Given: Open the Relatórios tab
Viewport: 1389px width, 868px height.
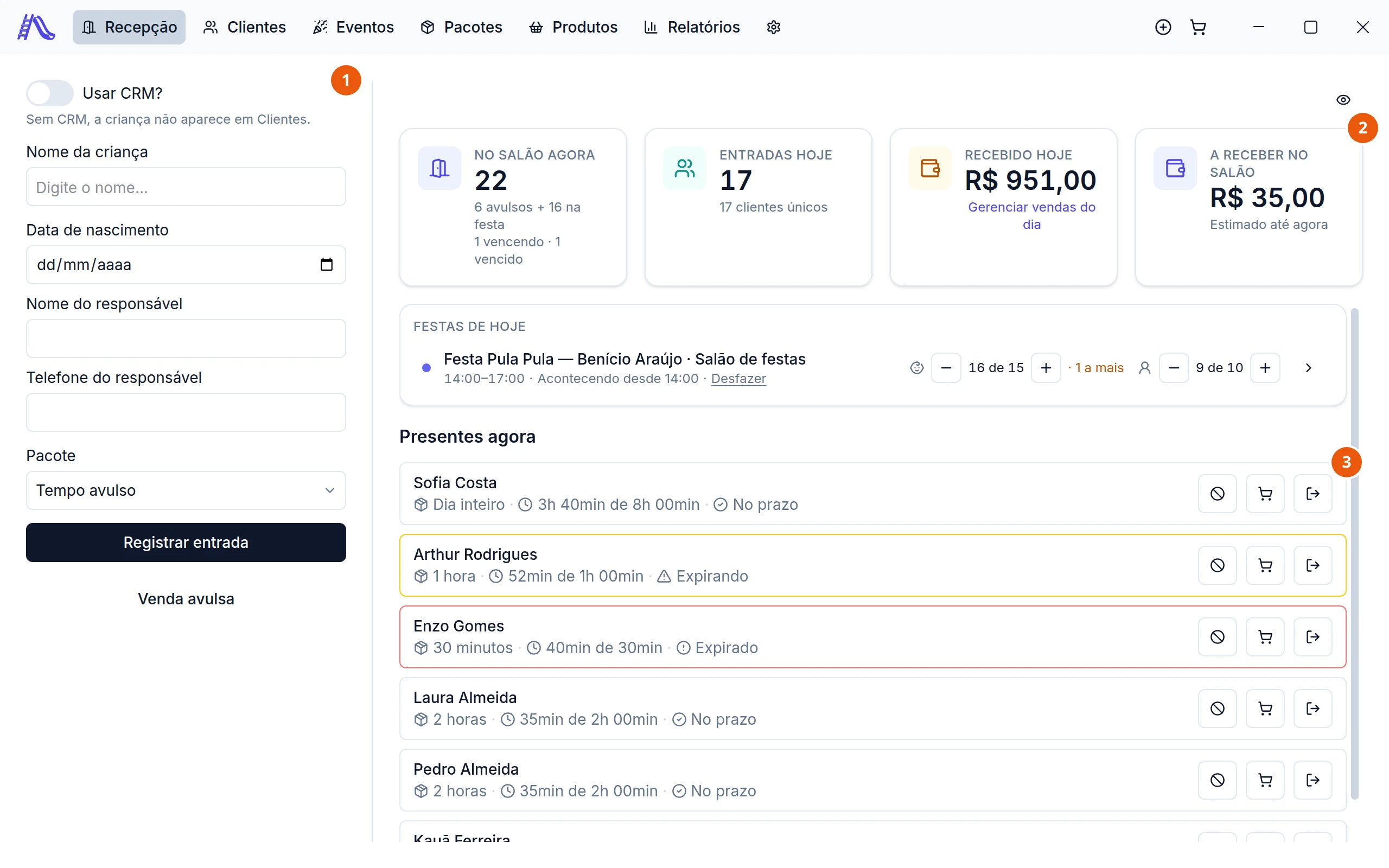Looking at the screenshot, I should click(x=692, y=27).
